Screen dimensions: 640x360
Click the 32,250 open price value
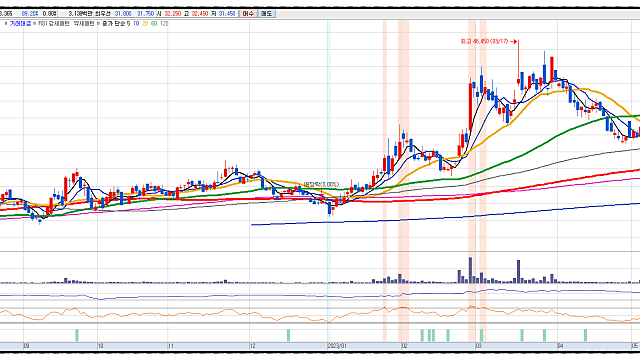(173, 13)
